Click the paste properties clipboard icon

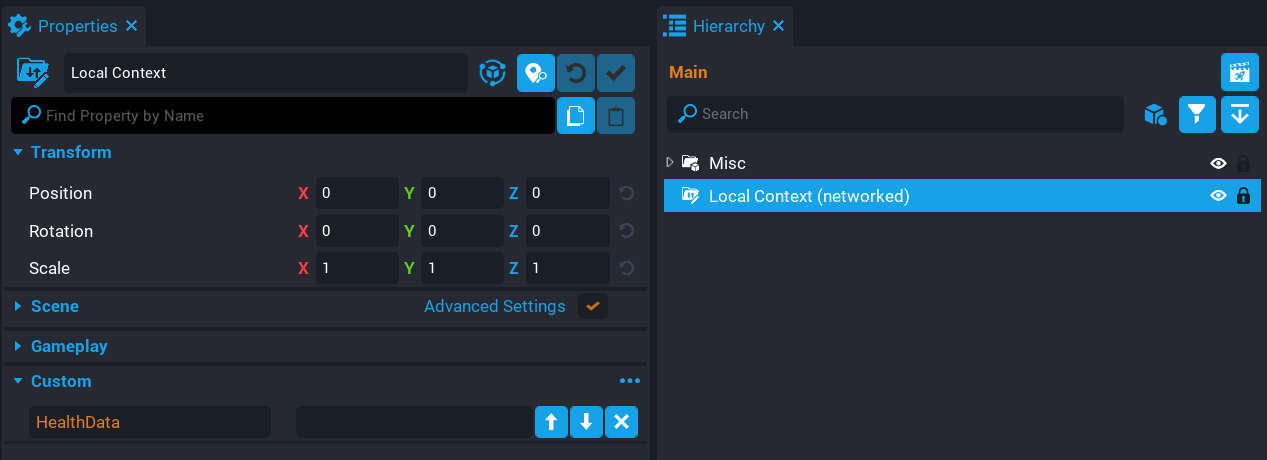(x=616, y=116)
